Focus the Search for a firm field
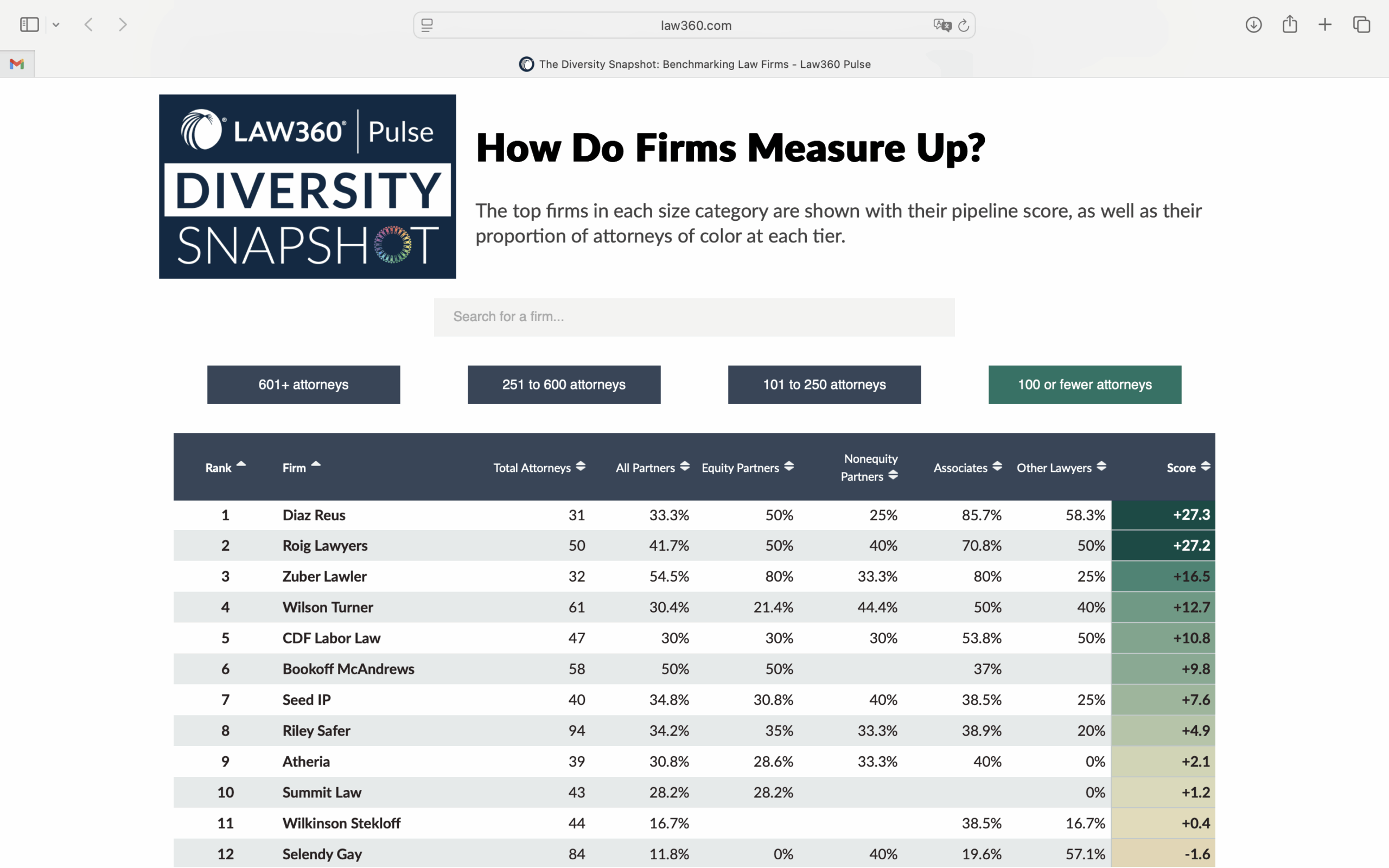The height and width of the screenshot is (868, 1389). coord(694,317)
